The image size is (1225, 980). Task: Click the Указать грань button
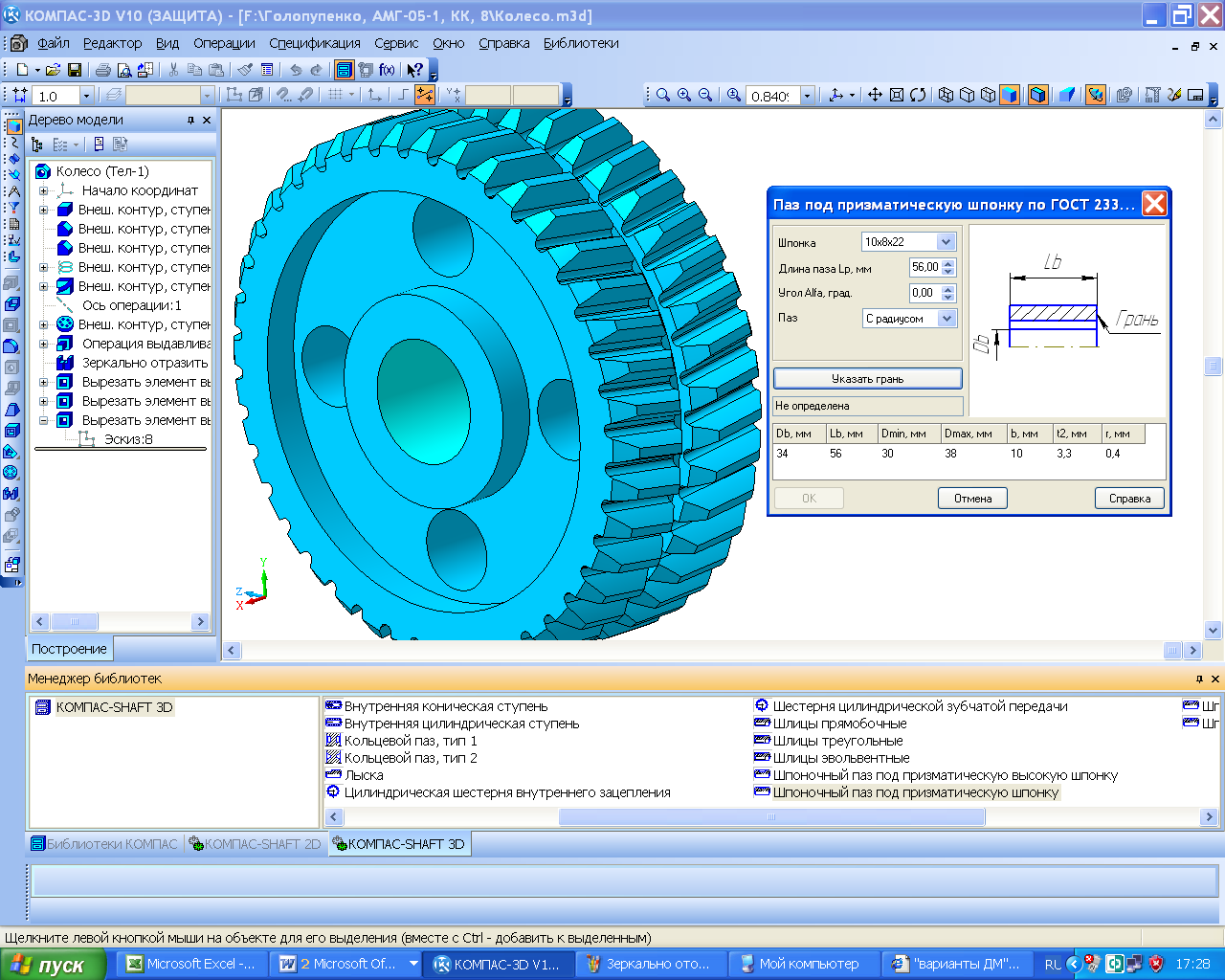pos(867,379)
